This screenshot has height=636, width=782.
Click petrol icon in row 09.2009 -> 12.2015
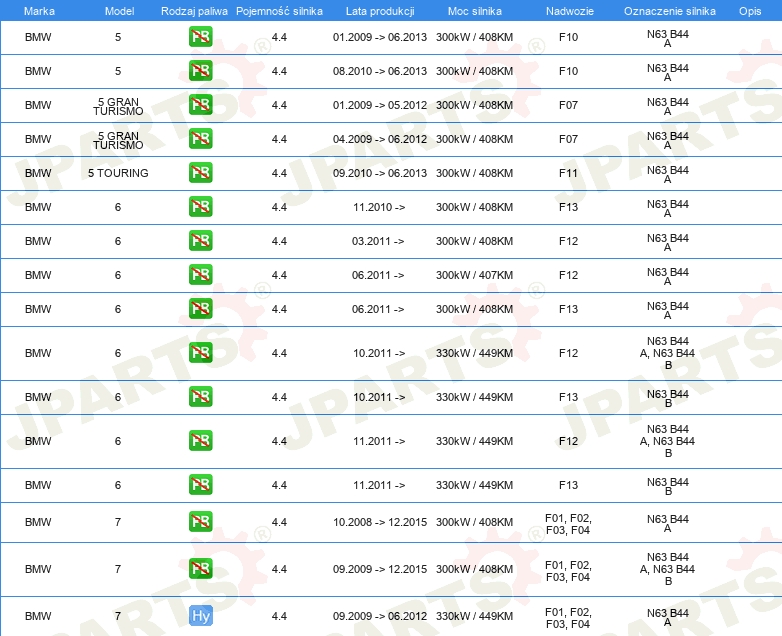200,568
